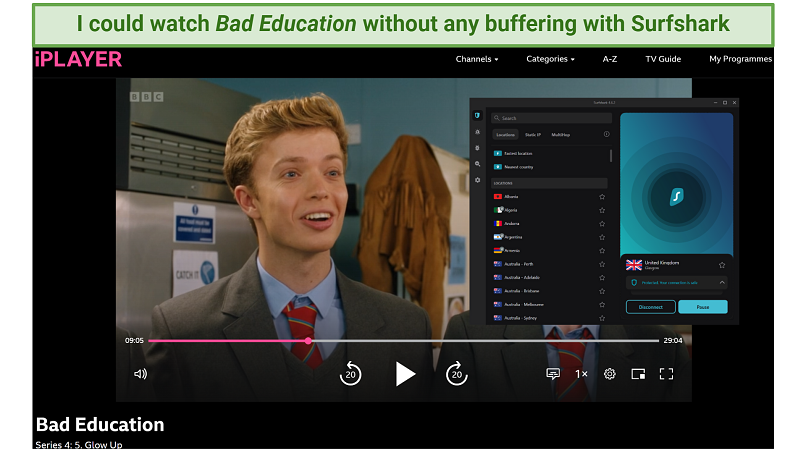Click the Pause VPN button
The width and height of the screenshot is (806, 453).
pos(703,307)
